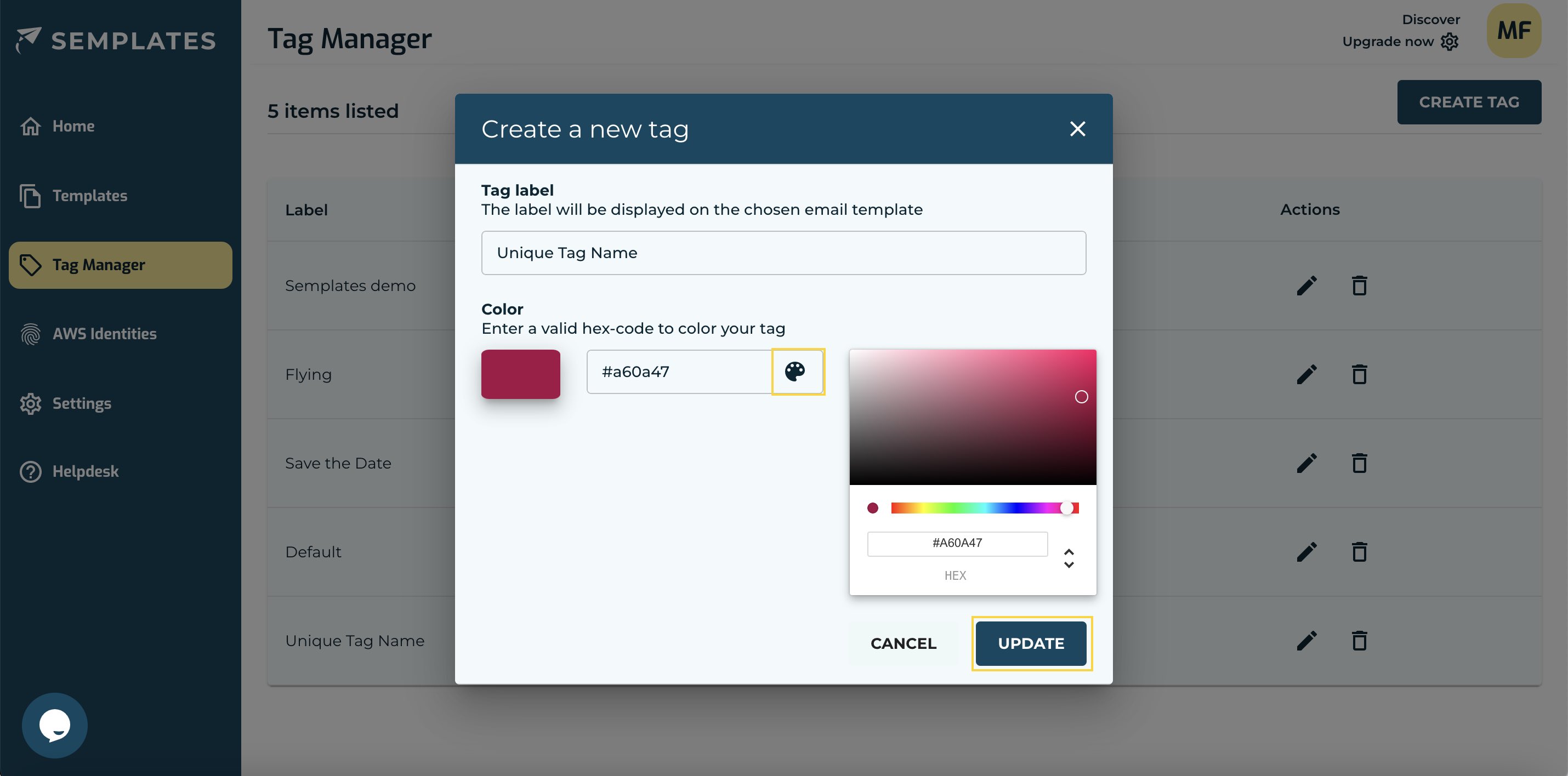Toggle the HEX color input field expander
Viewport: 1568px width, 776px height.
click(1068, 557)
